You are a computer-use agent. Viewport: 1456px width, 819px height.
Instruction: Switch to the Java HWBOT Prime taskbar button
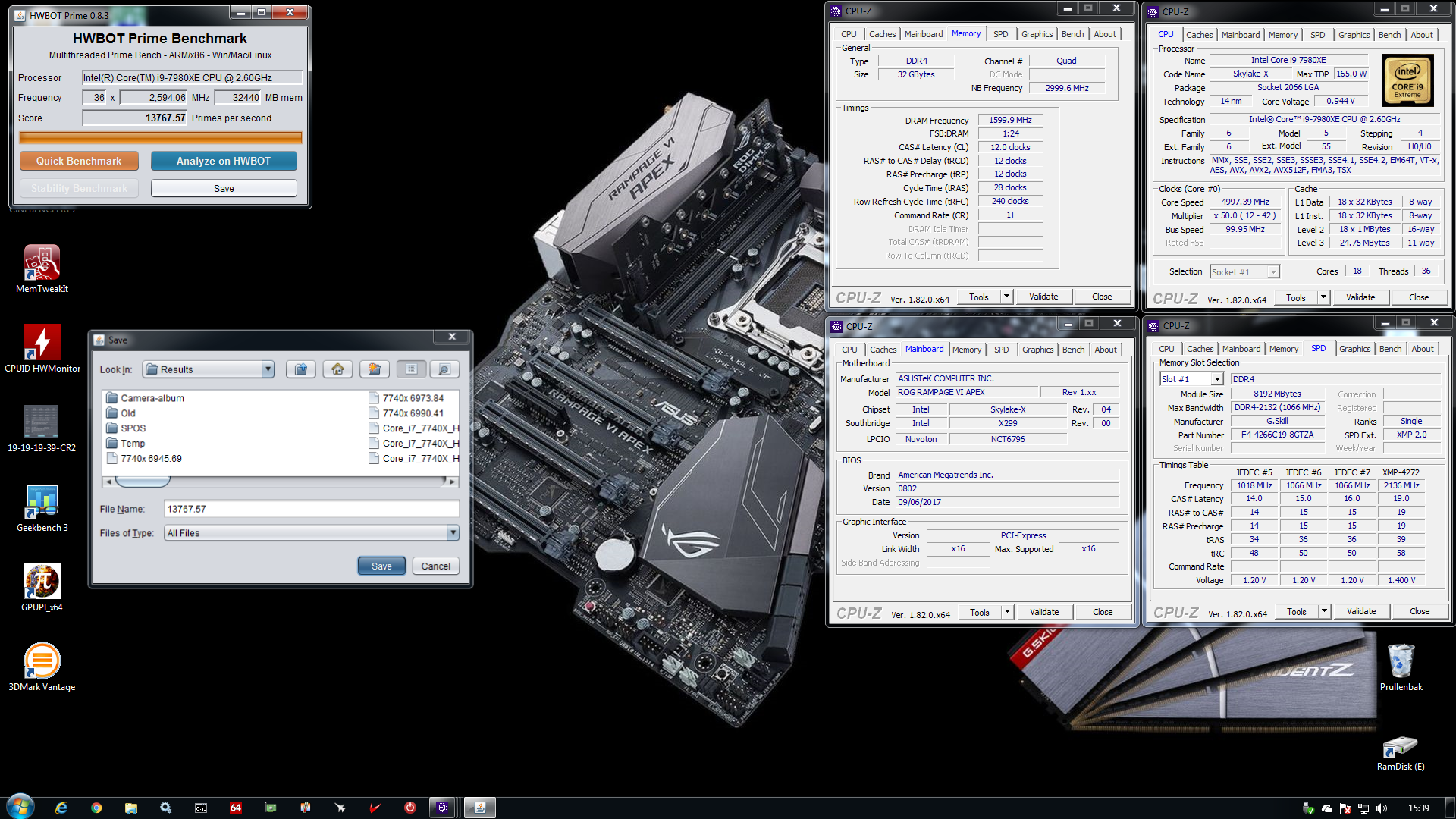479,808
